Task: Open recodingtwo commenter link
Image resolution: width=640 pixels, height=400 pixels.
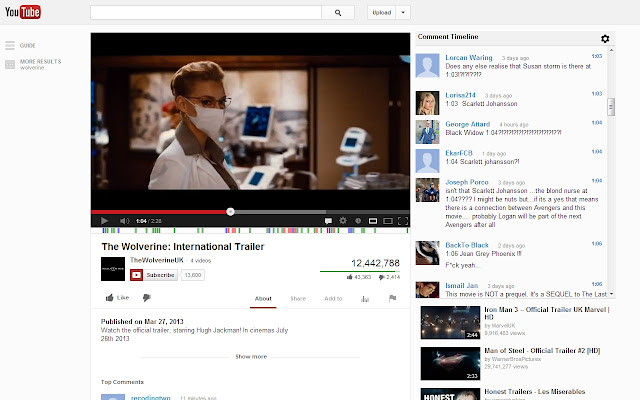Action: point(151,398)
